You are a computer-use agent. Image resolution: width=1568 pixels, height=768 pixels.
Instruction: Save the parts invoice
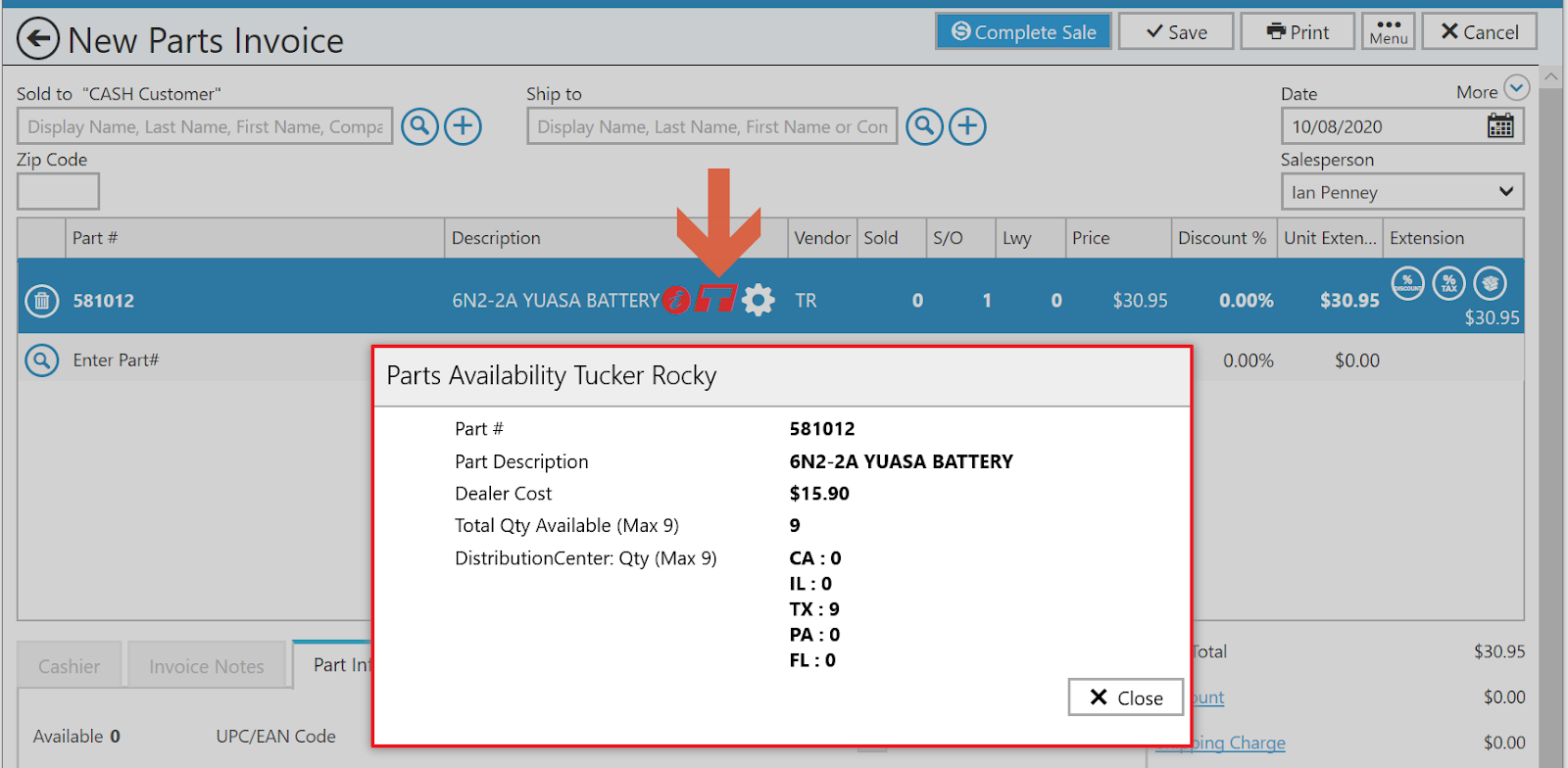pos(1176,31)
